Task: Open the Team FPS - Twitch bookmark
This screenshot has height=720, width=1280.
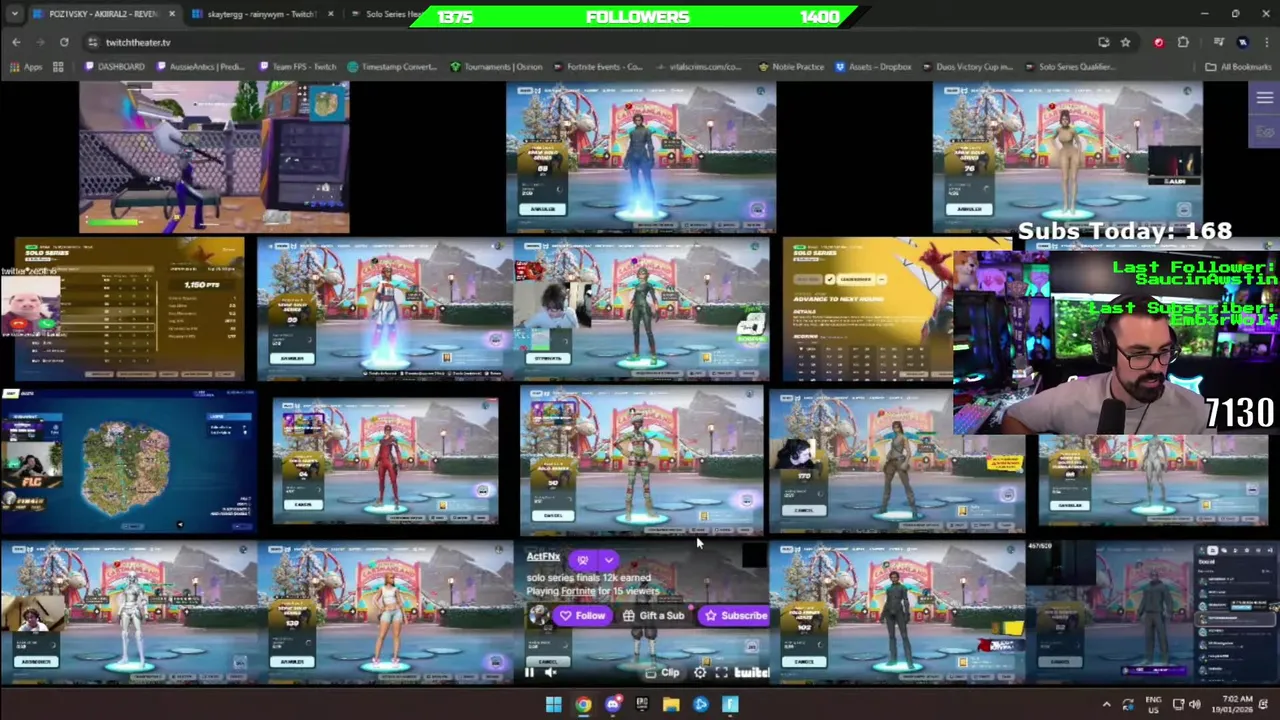Action: tap(298, 67)
